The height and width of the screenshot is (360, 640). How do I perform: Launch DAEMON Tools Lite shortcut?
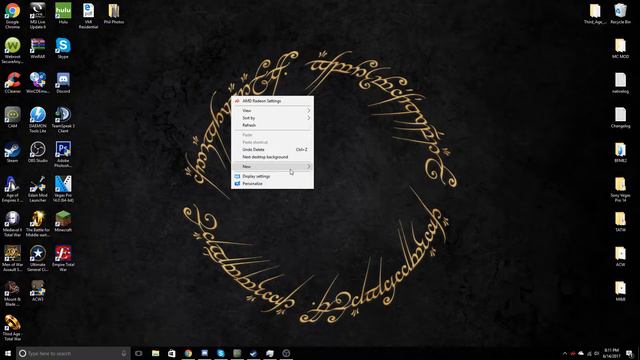38,120
